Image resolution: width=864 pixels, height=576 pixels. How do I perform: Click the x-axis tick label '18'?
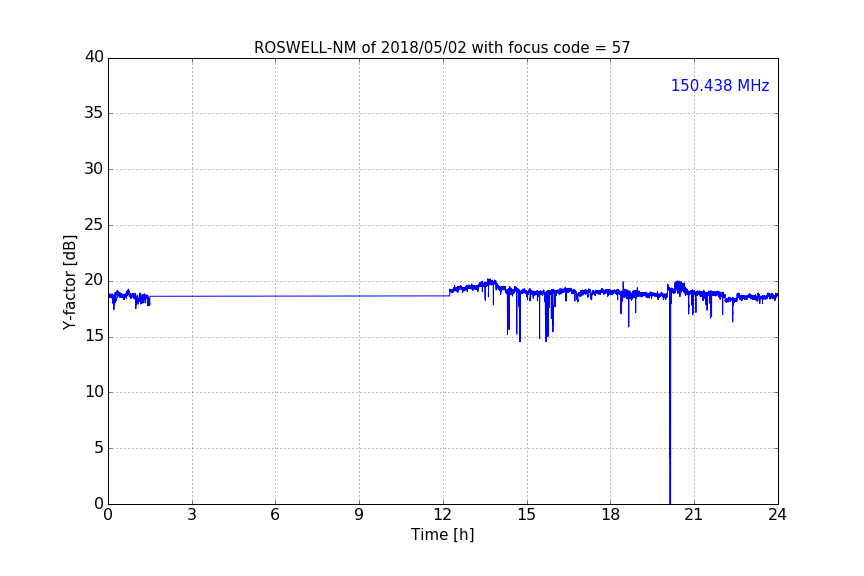coord(611,515)
